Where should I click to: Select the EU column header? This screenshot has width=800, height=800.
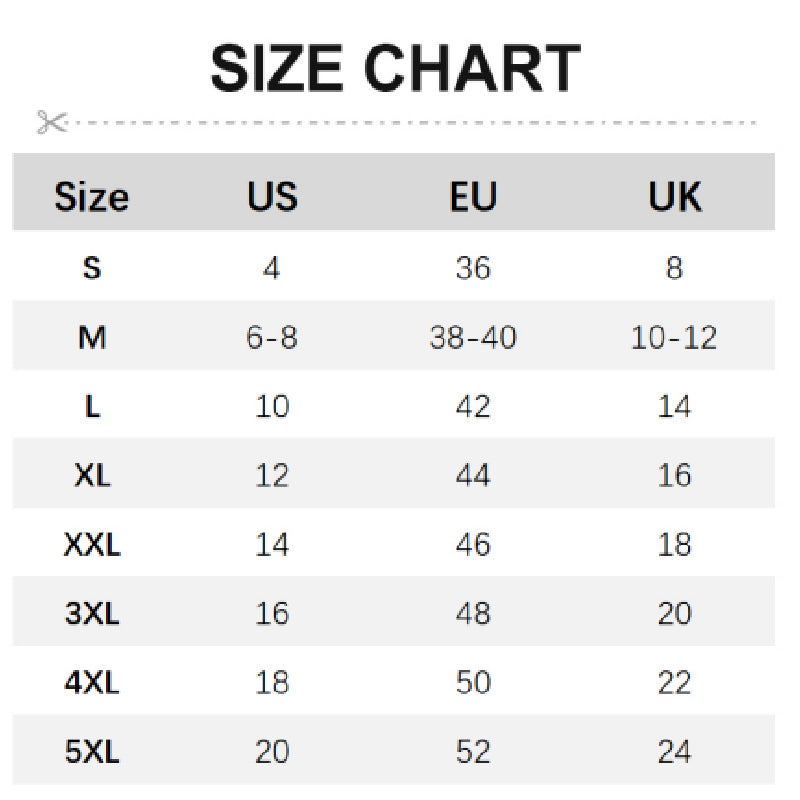pyautogui.click(x=473, y=196)
